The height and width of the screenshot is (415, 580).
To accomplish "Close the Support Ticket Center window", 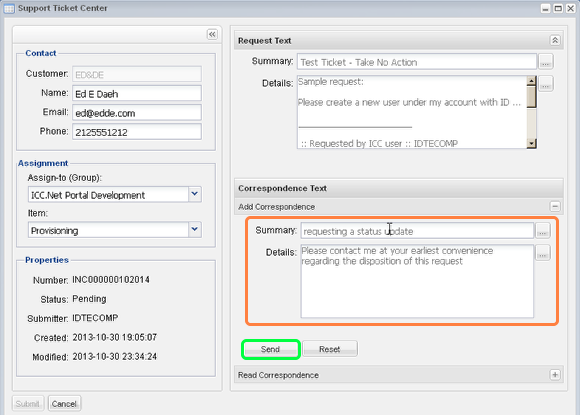I will click(570, 8).
